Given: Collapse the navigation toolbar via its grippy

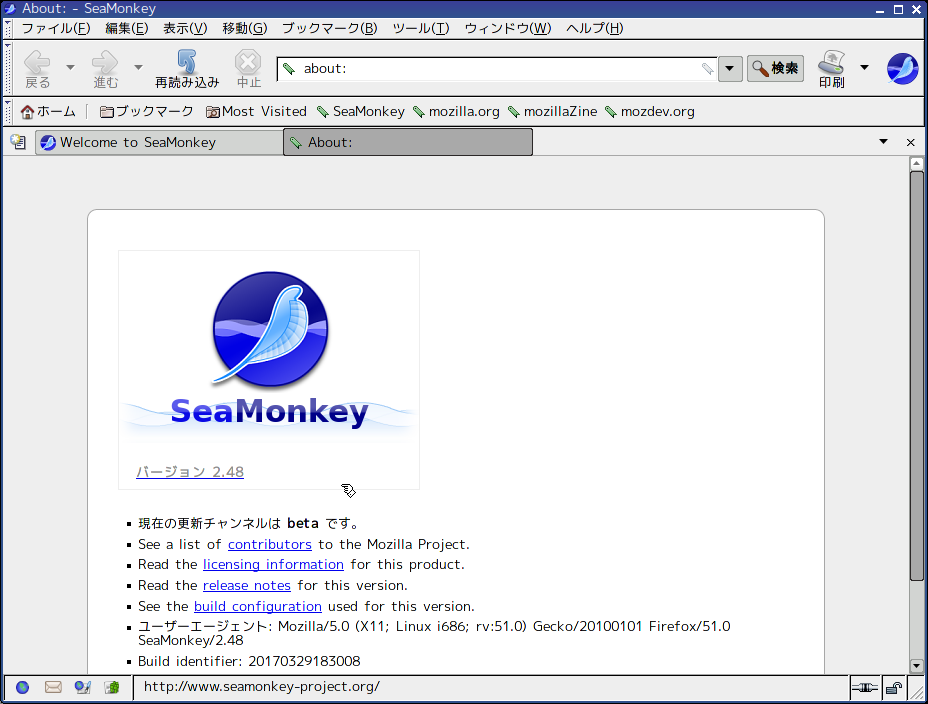Looking at the screenshot, I should click(x=8, y=69).
